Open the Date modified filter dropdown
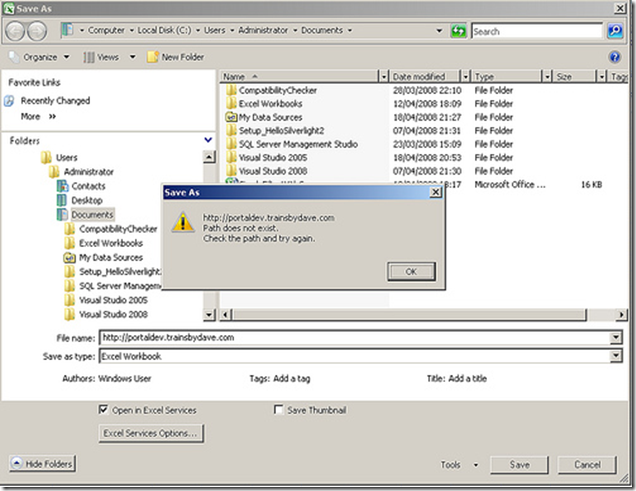636x491 pixels. [466, 76]
